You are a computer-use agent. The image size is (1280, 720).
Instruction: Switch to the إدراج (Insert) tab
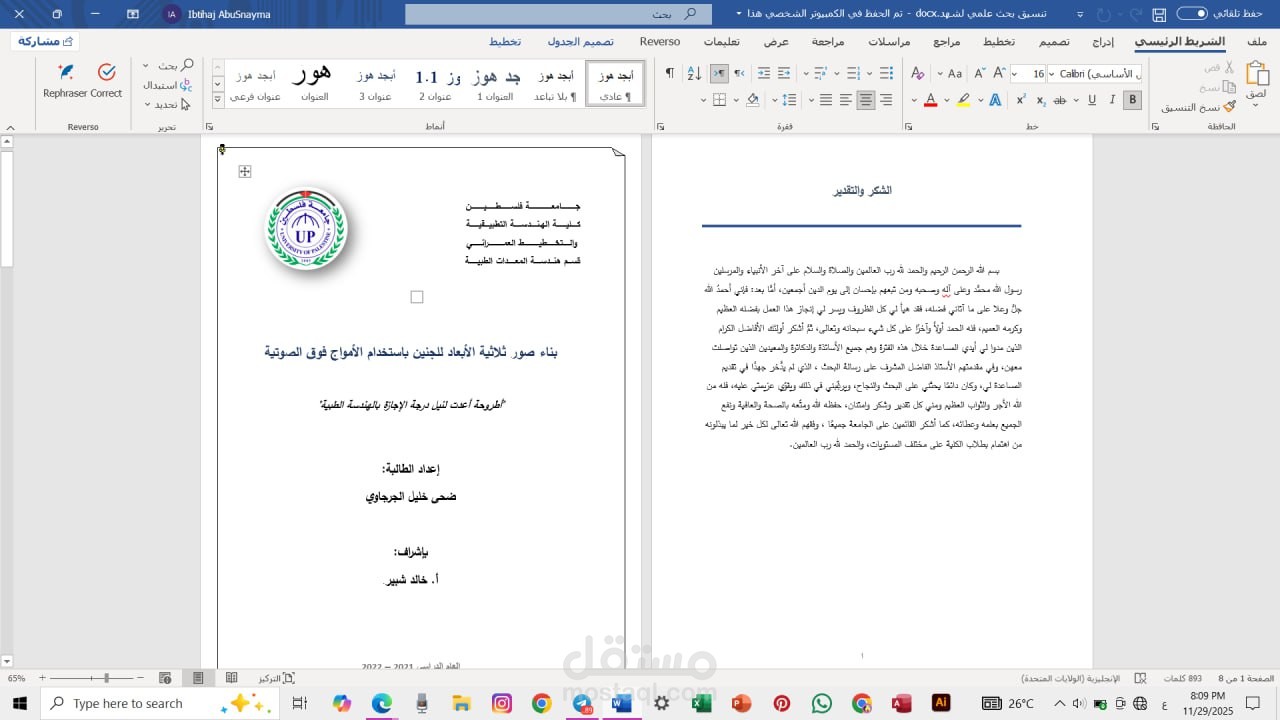[1103, 42]
